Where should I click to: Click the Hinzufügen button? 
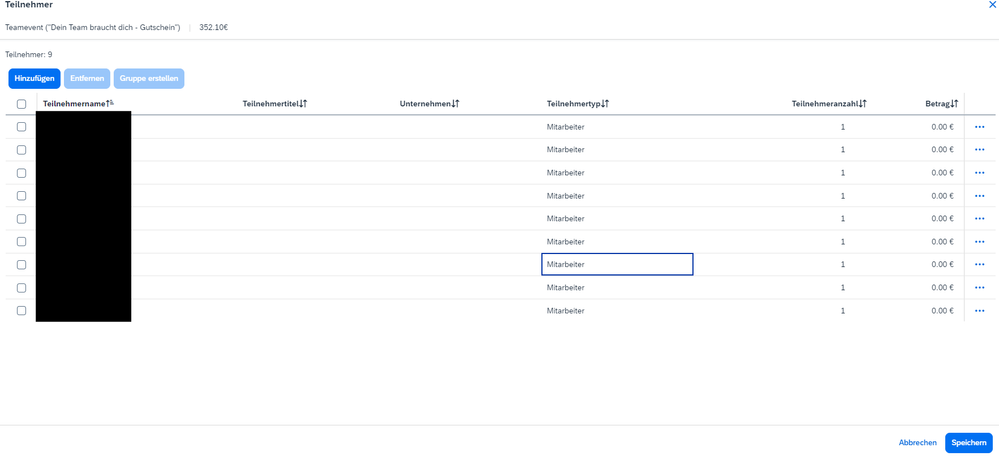pos(34,78)
